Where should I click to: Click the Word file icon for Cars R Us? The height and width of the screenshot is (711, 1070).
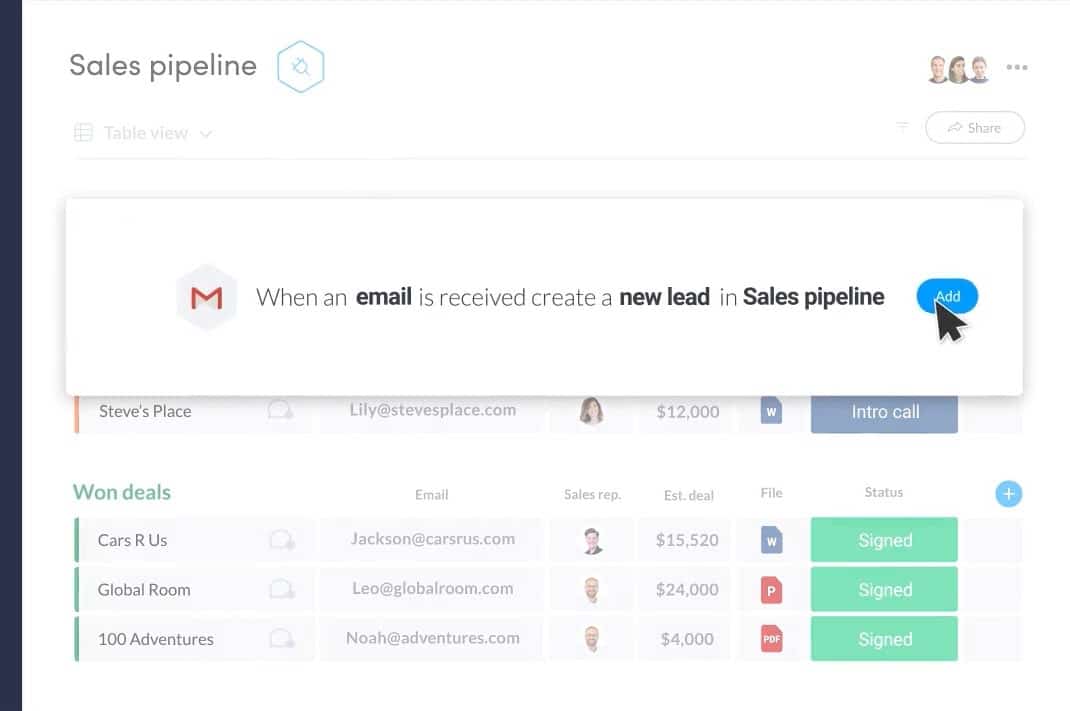point(770,539)
